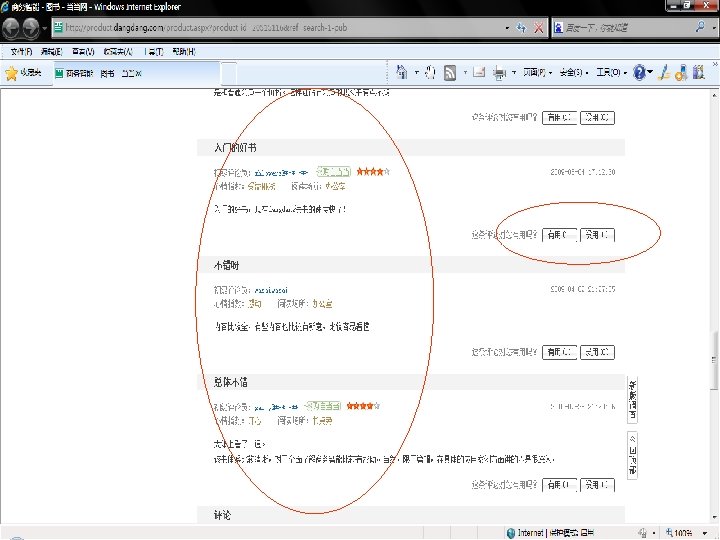This screenshot has height=540, width=720.
Task: Expand the feeds dropdown arrow
Action: [x=465, y=72]
